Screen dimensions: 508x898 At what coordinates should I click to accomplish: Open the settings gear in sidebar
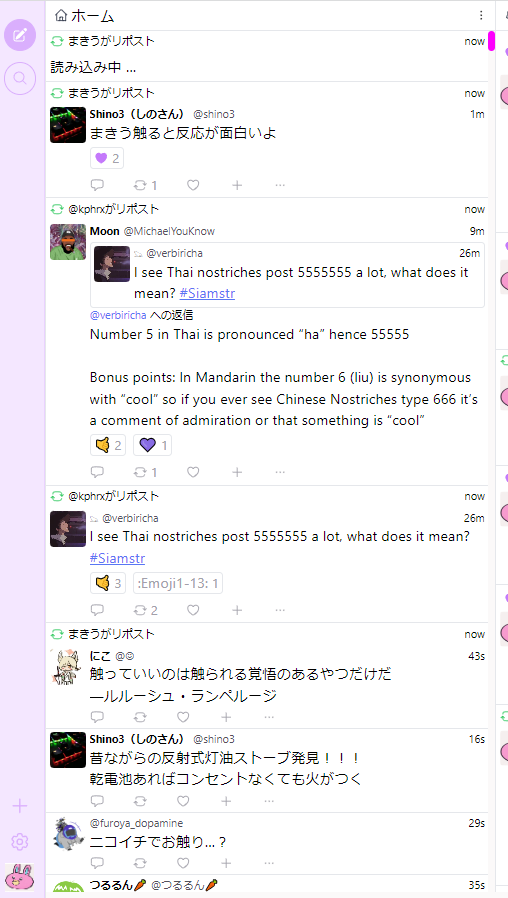pyautogui.click(x=20, y=841)
